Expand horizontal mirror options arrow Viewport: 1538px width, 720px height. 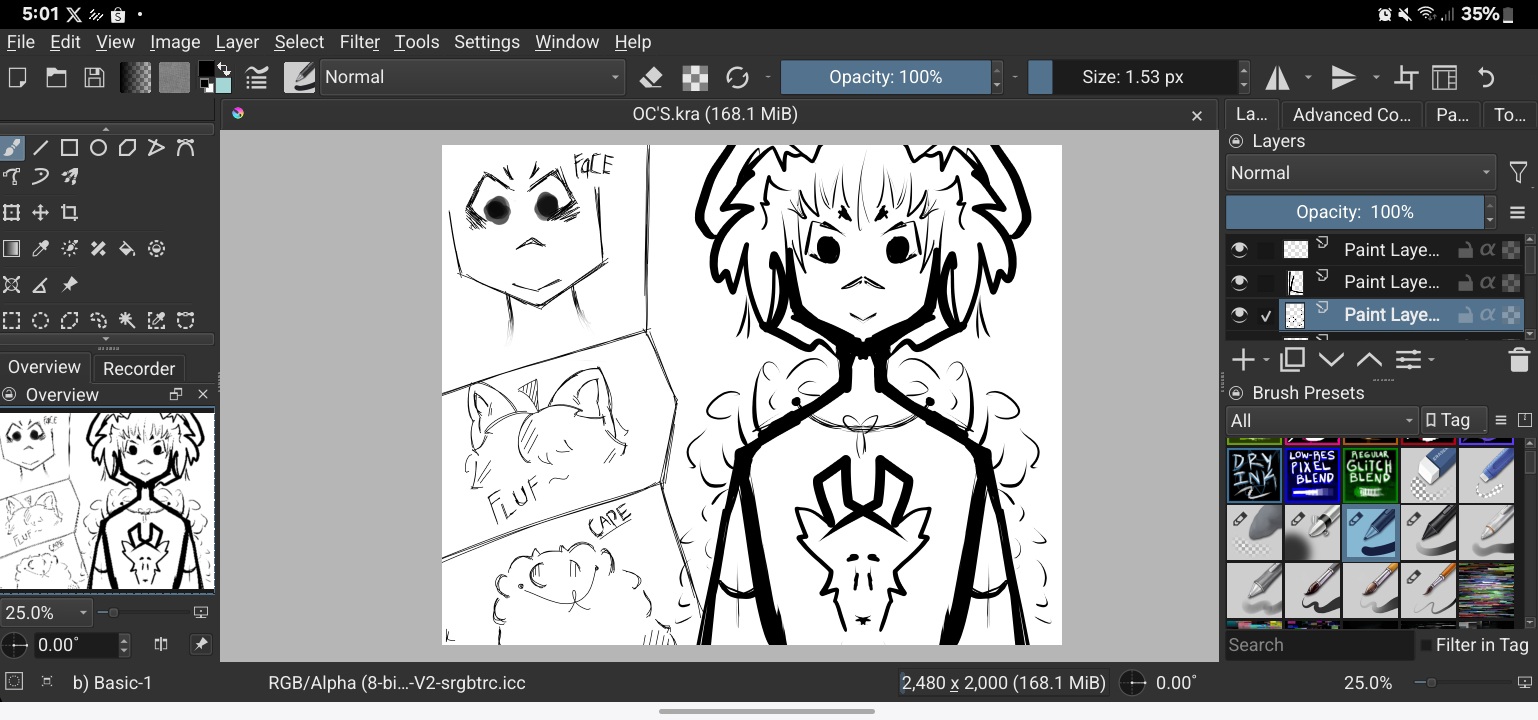click(x=1308, y=78)
